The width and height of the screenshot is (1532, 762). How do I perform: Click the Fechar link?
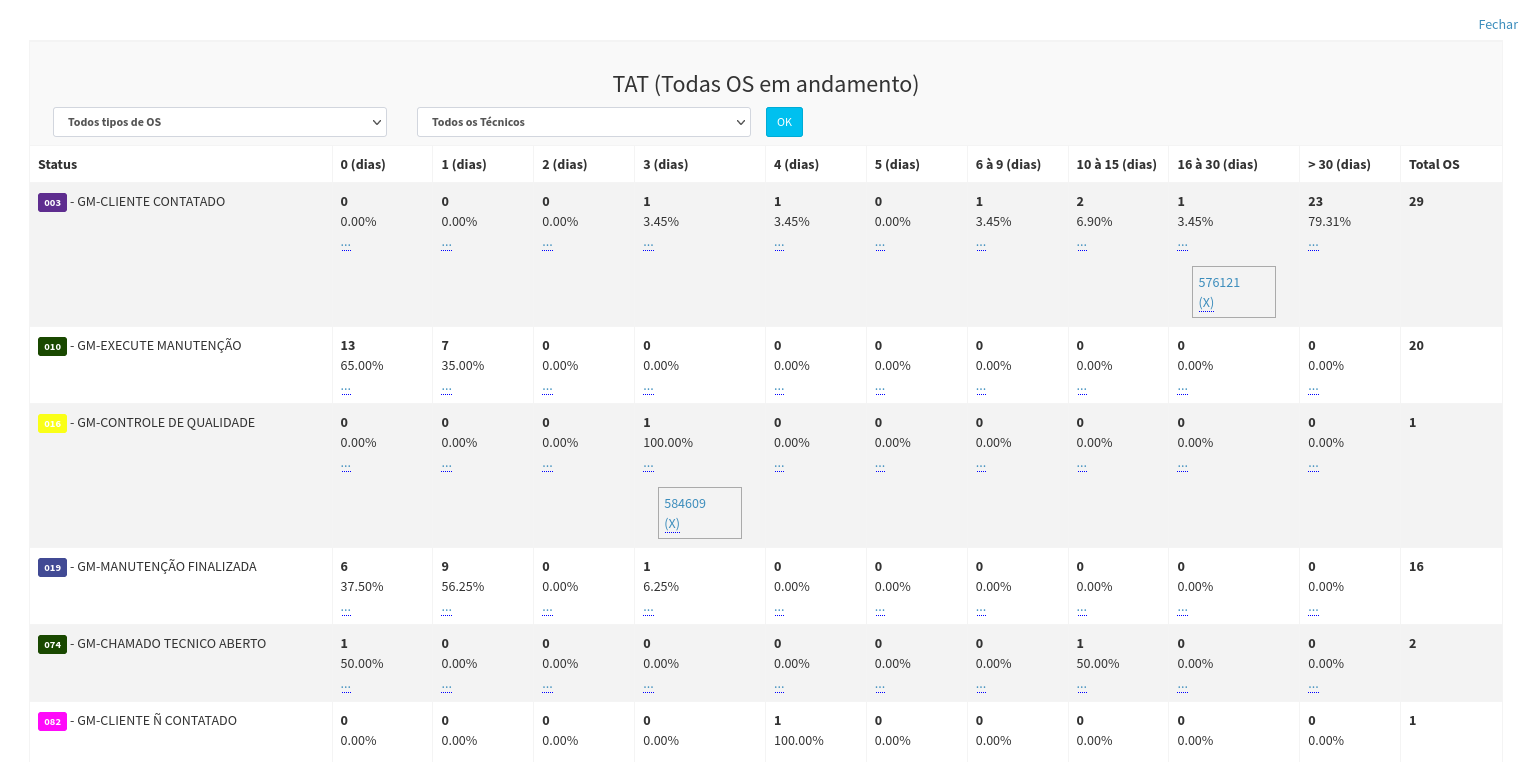point(1497,24)
